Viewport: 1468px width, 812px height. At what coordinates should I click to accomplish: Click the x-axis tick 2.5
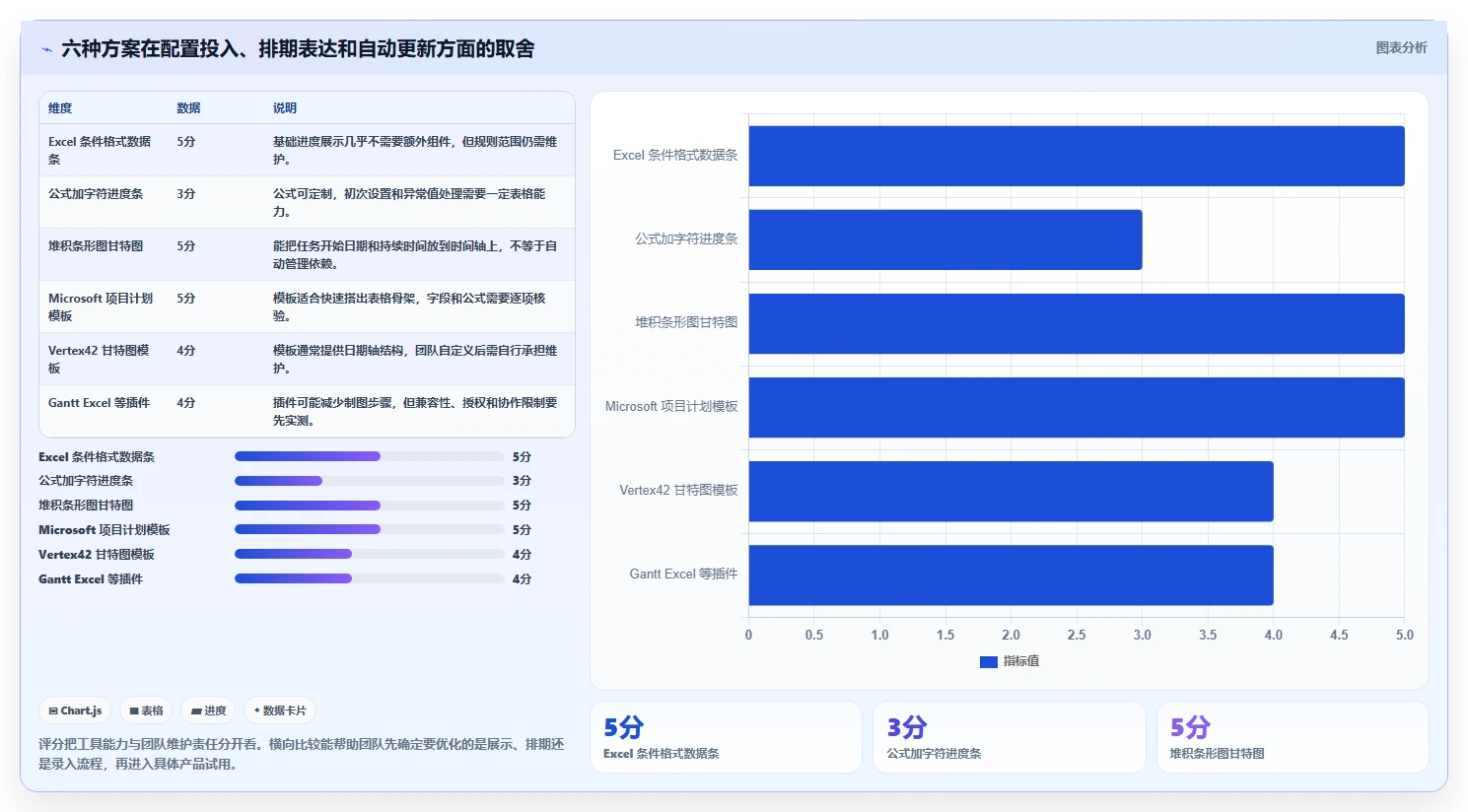1077,635
